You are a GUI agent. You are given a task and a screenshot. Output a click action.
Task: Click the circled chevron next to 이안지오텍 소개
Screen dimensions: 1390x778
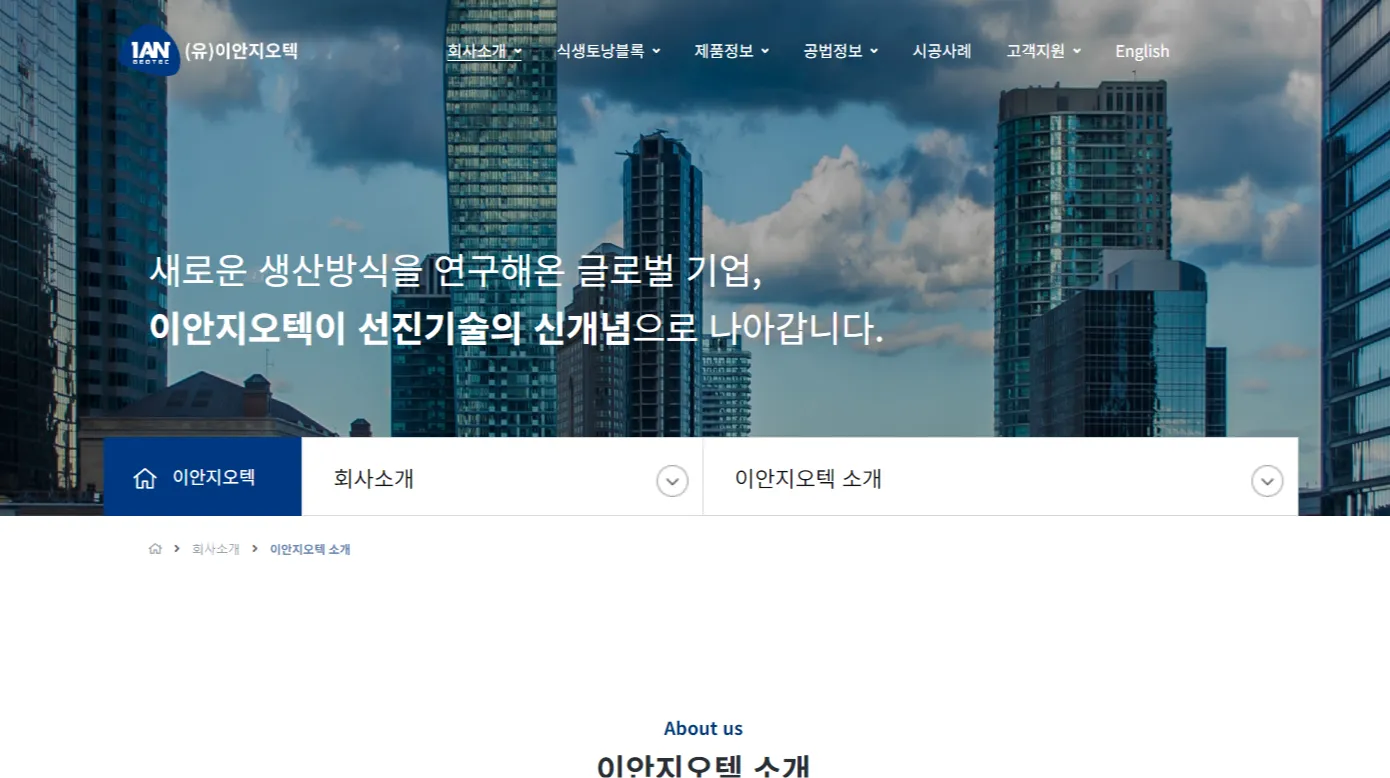1267,481
